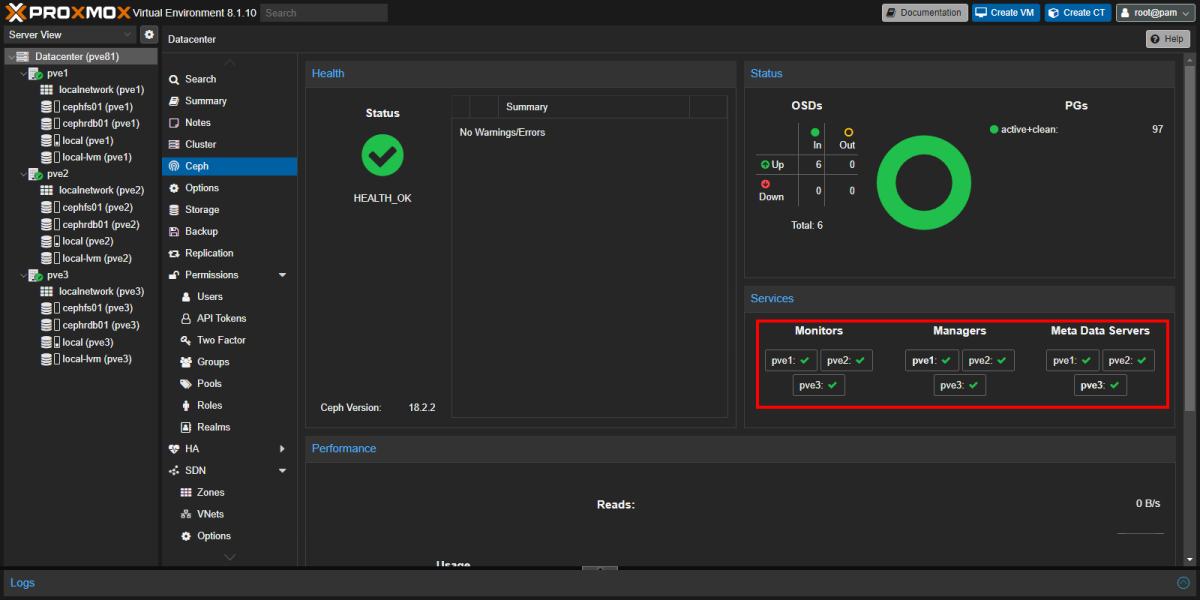
Task: Click the gear icon beside SDN Options
Action: pos(186,536)
